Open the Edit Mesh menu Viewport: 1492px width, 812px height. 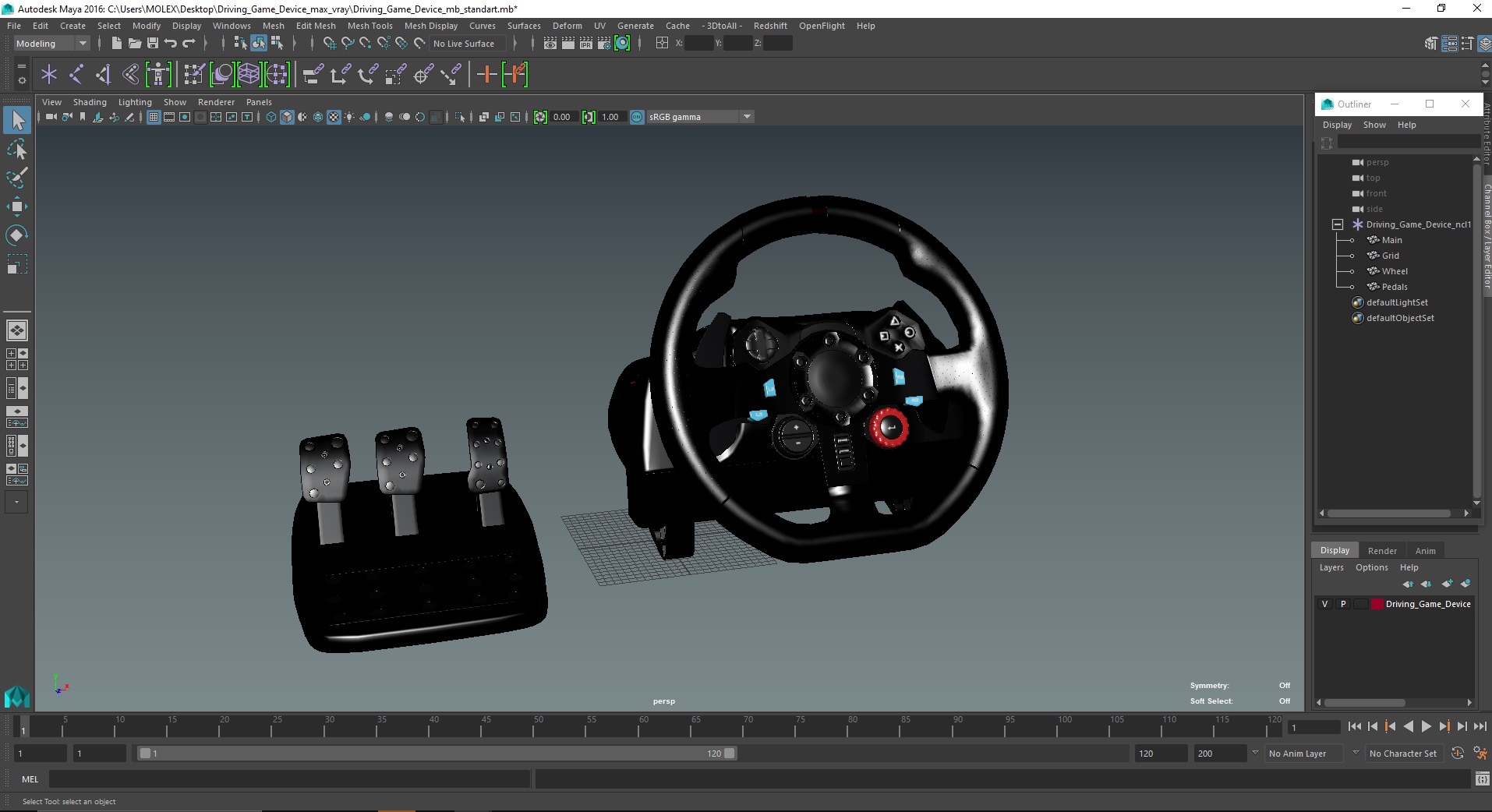point(316,26)
